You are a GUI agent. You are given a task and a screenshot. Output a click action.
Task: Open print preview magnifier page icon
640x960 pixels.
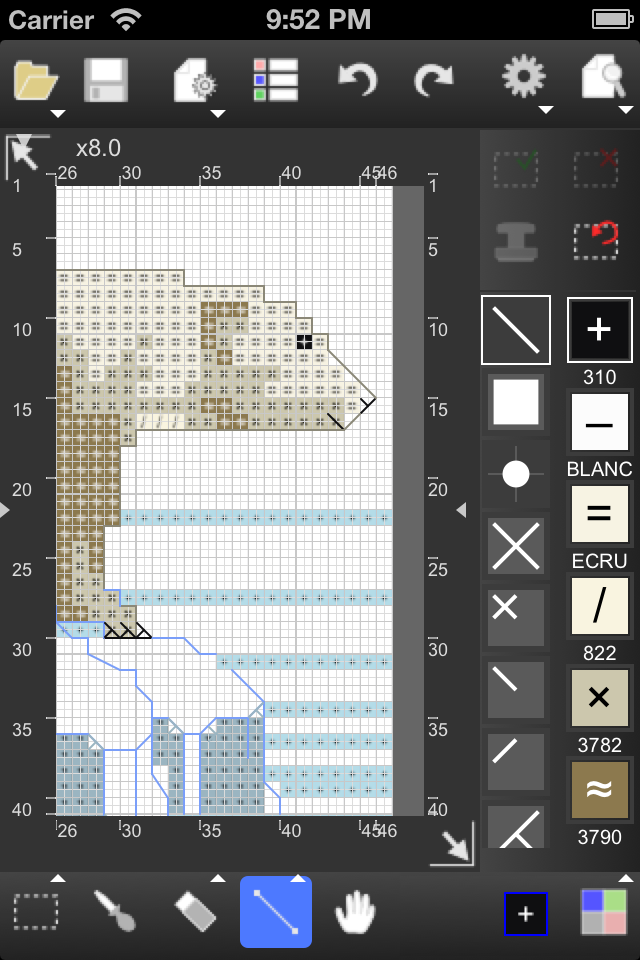click(x=603, y=77)
